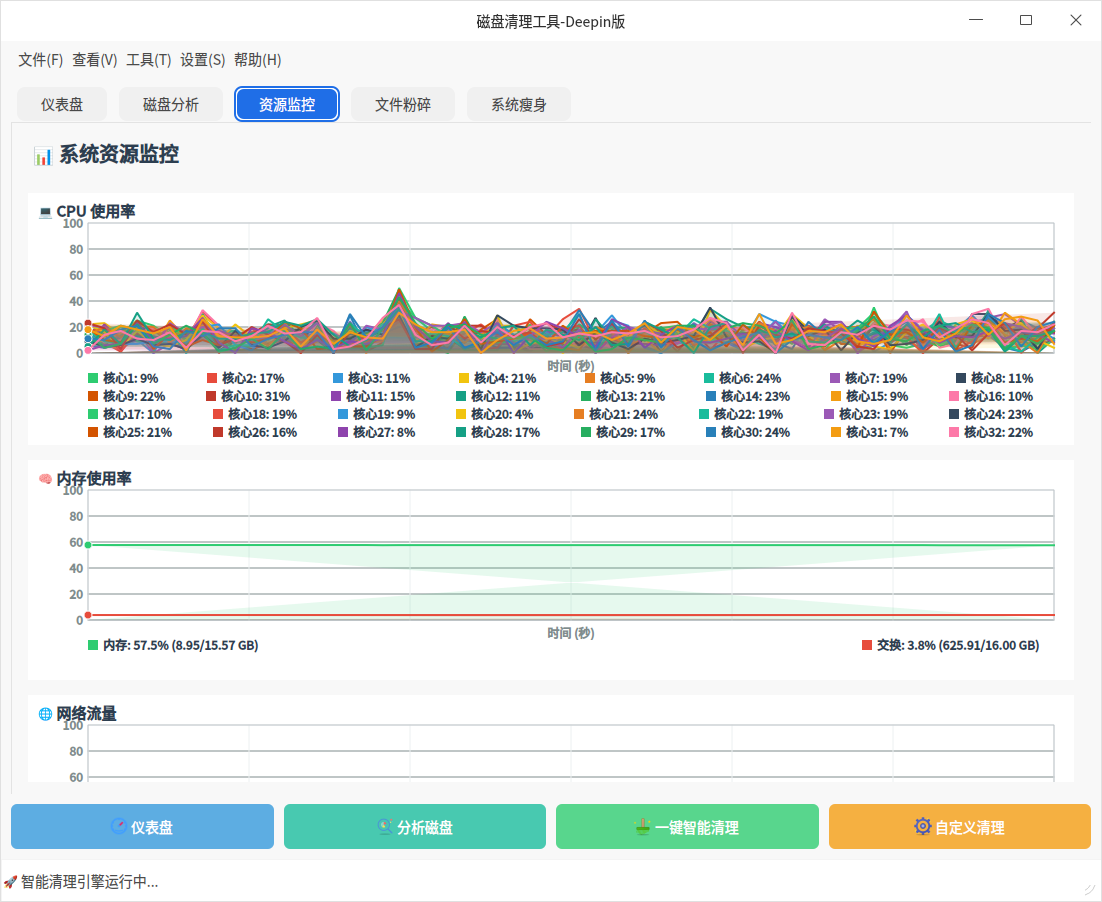Click the magnifier icon on 分析磁盘 button
The height and width of the screenshot is (902, 1102).
[x=384, y=827]
